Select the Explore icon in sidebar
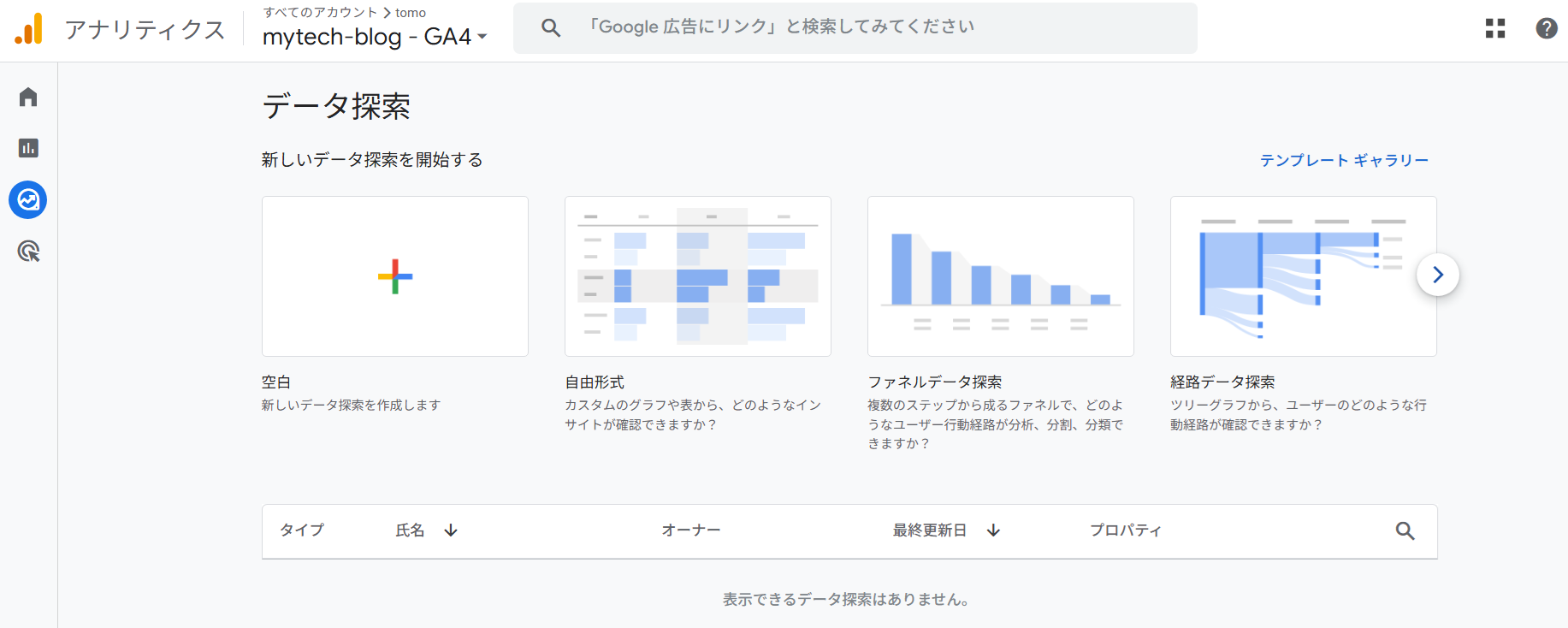The width and height of the screenshot is (1568, 628). pyautogui.click(x=28, y=200)
